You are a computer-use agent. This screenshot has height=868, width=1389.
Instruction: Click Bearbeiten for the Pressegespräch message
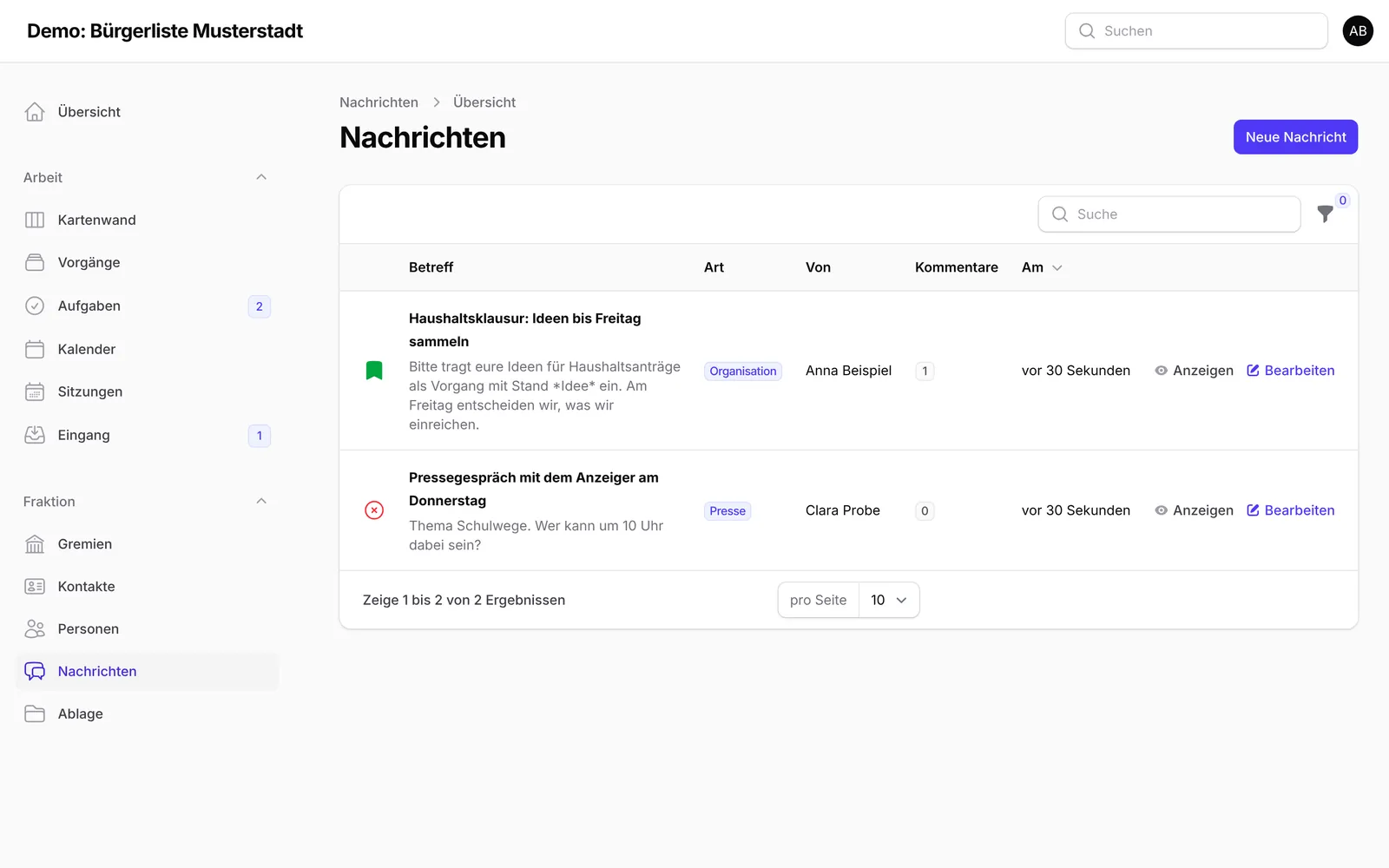(x=1291, y=510)
